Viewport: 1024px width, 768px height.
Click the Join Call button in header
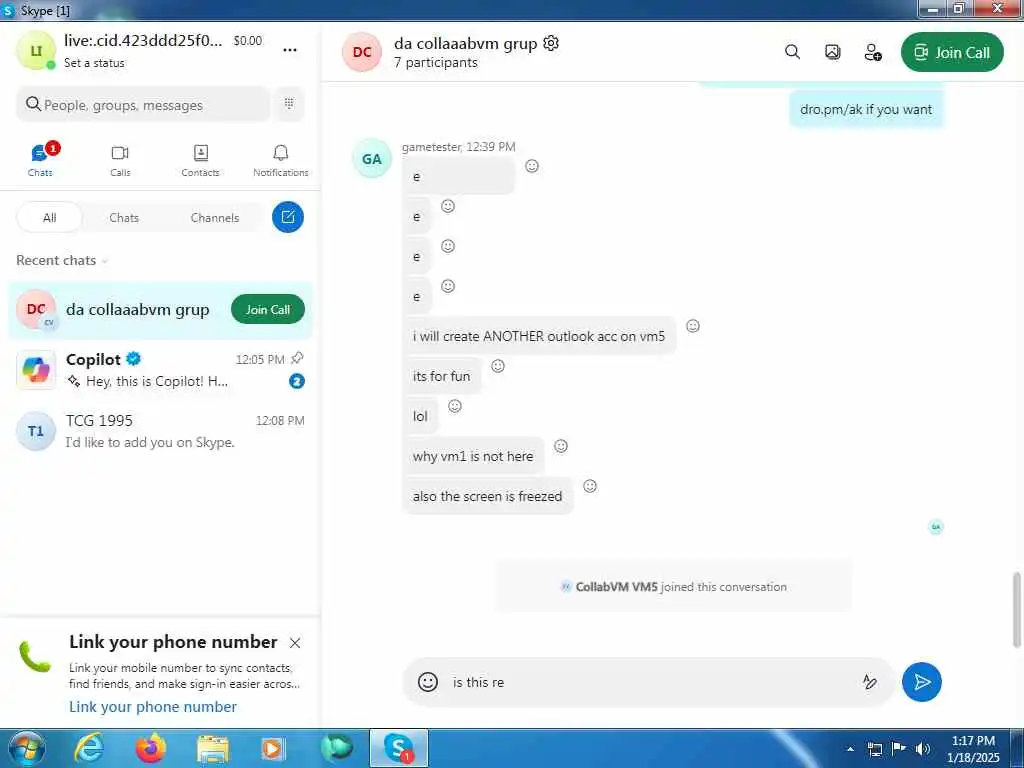[x=952, y=52]
